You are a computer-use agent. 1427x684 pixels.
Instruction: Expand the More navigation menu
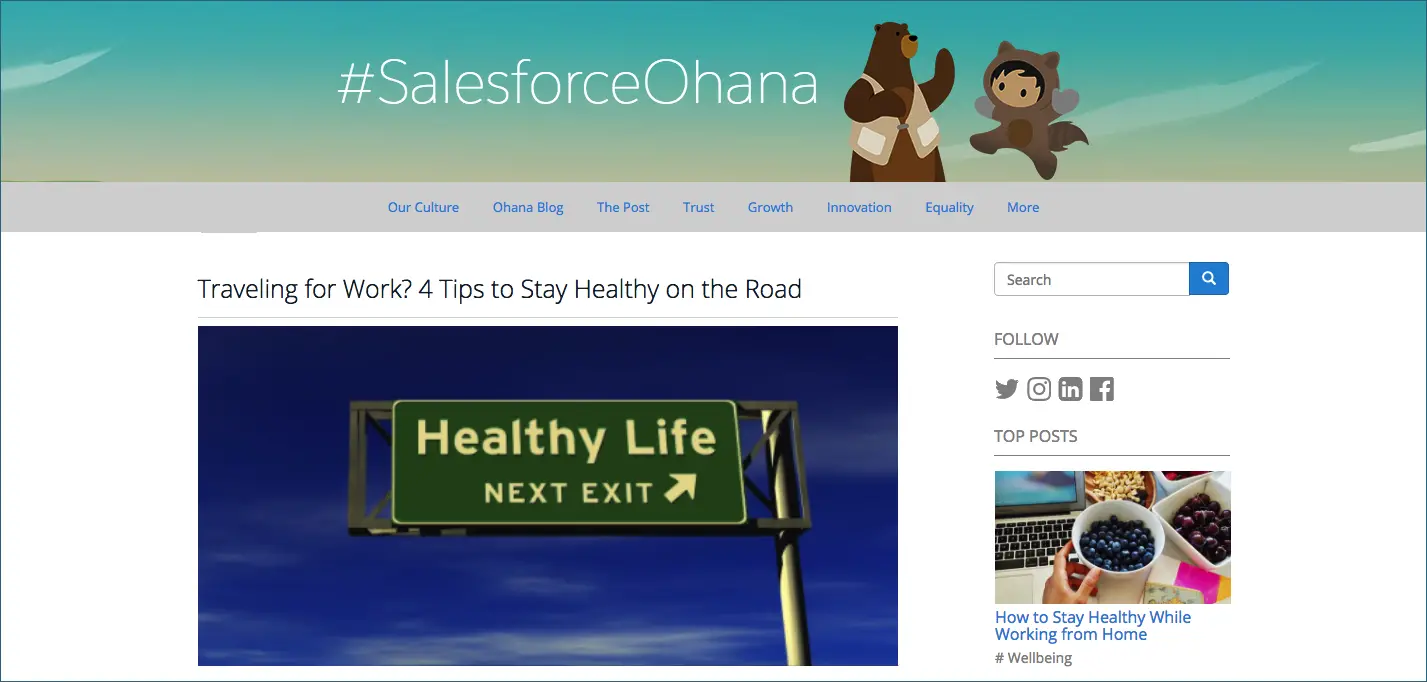(1023, 207)
